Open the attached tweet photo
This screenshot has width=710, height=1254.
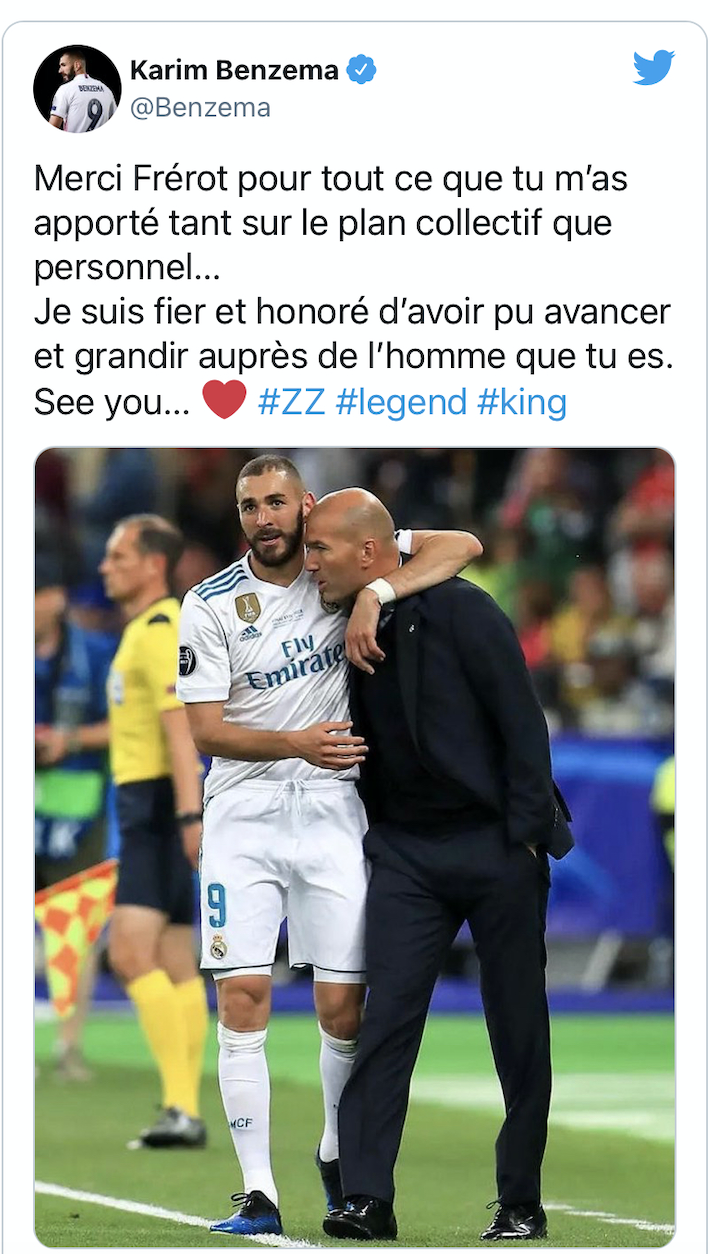pyautogui.click(x=355, y=847)
